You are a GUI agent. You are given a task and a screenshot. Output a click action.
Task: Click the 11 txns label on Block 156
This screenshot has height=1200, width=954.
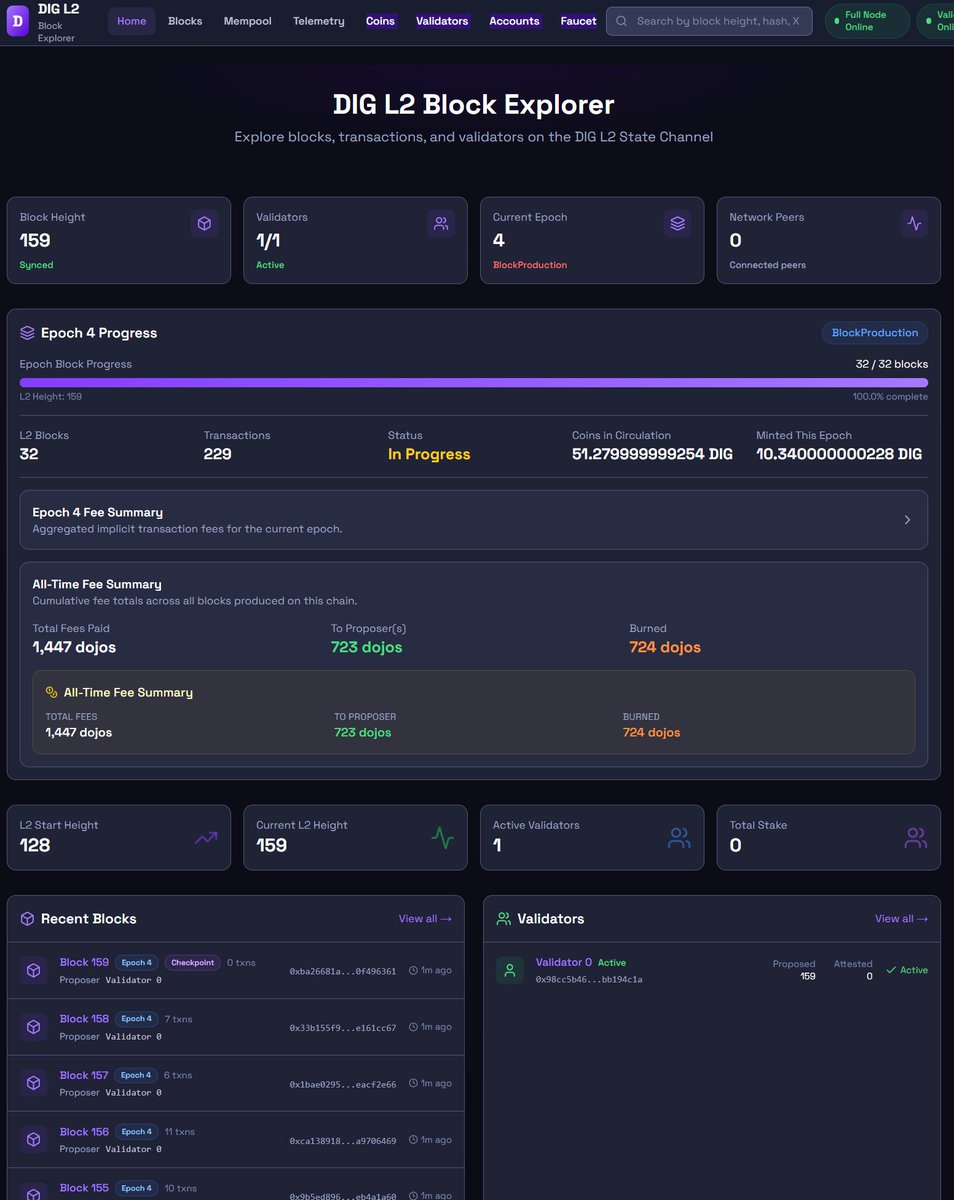pos(180,1132)
